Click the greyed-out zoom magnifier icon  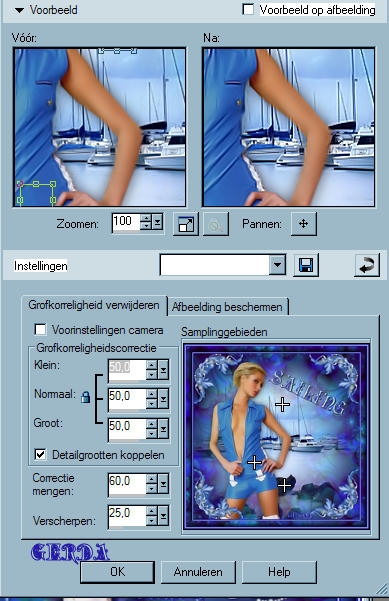point(216,224)
